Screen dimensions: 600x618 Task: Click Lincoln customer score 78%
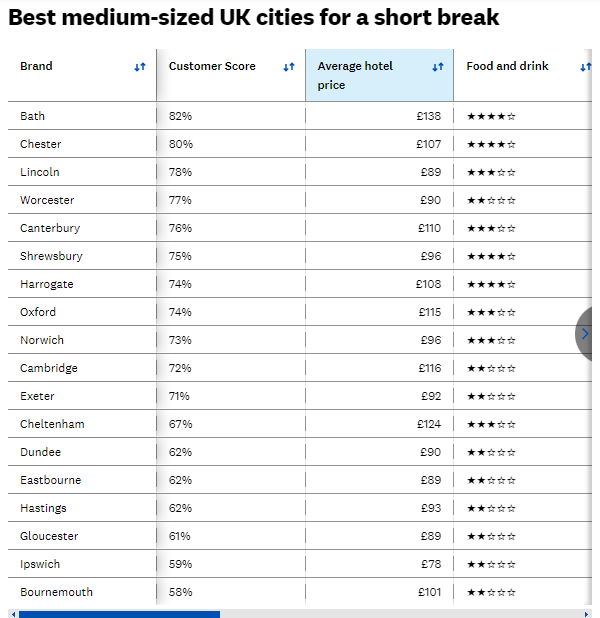click(x=180, y=172)
